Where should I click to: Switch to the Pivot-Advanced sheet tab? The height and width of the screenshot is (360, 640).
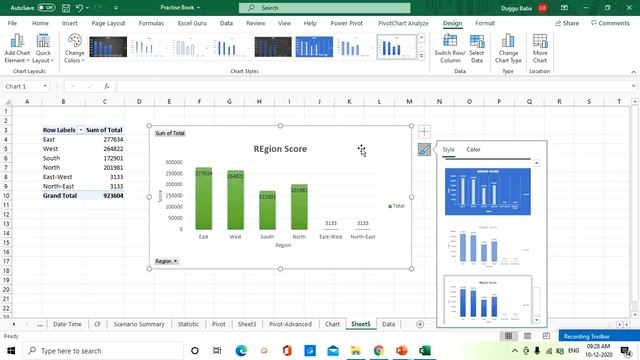(x=290, y=324)
